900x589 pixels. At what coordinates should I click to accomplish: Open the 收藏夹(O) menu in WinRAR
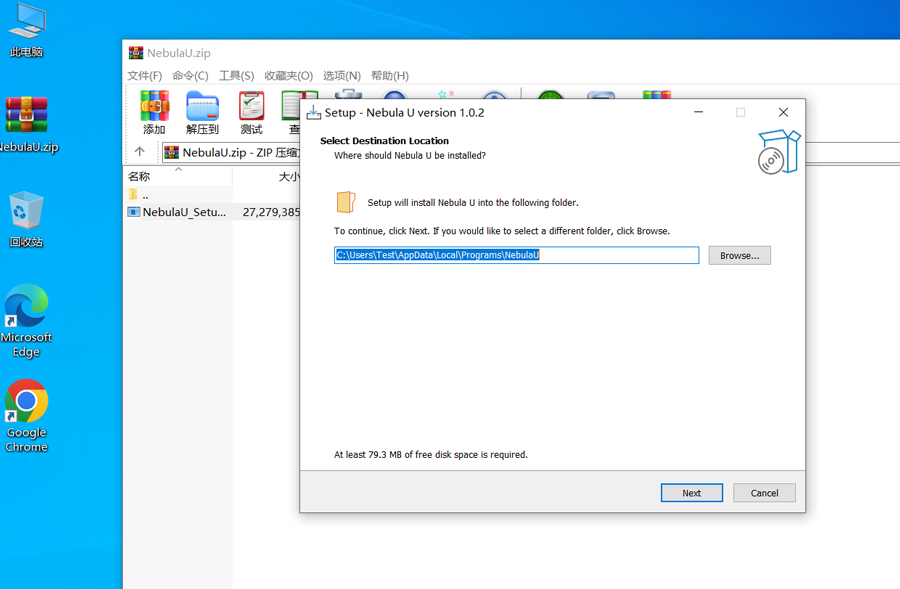click(x=288, y=76)
